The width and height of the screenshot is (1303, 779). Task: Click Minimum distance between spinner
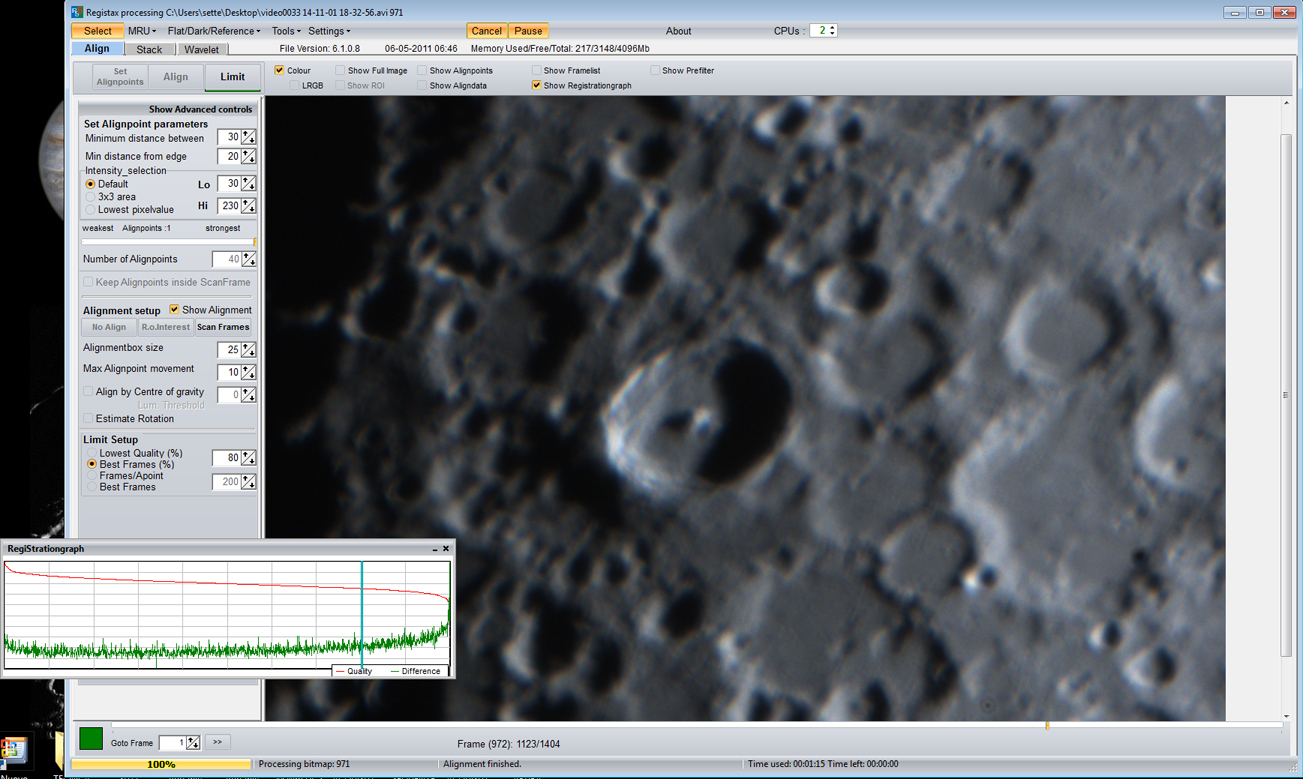coord(249,137)
